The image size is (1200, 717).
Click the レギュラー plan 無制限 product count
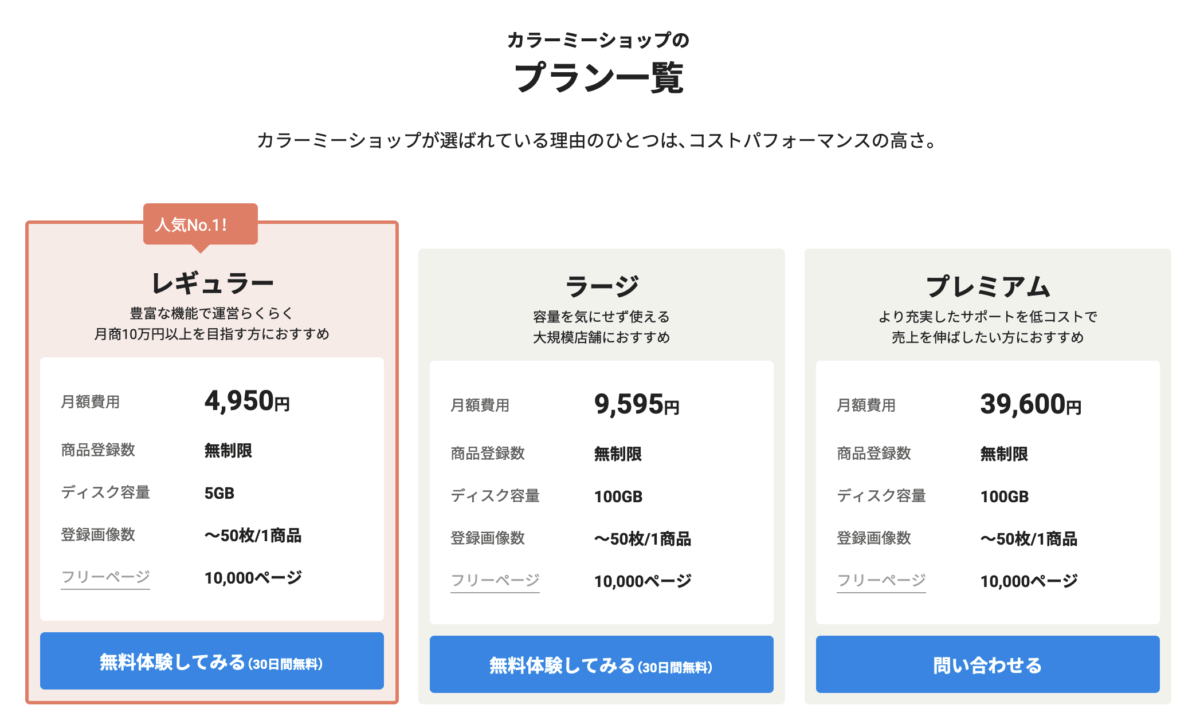coord(228,450)
